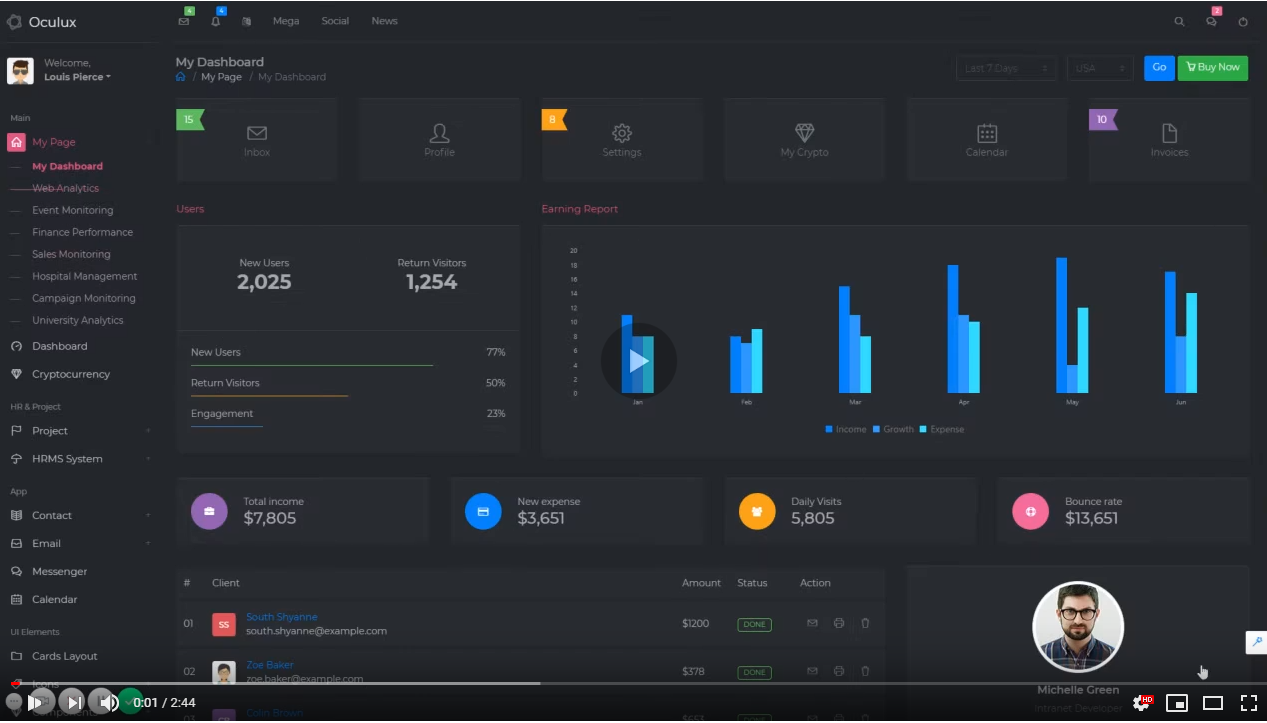Screen dimensions: 1267x723
Task: Select Finance Performance in sidebar
Action: click(82, 232)
